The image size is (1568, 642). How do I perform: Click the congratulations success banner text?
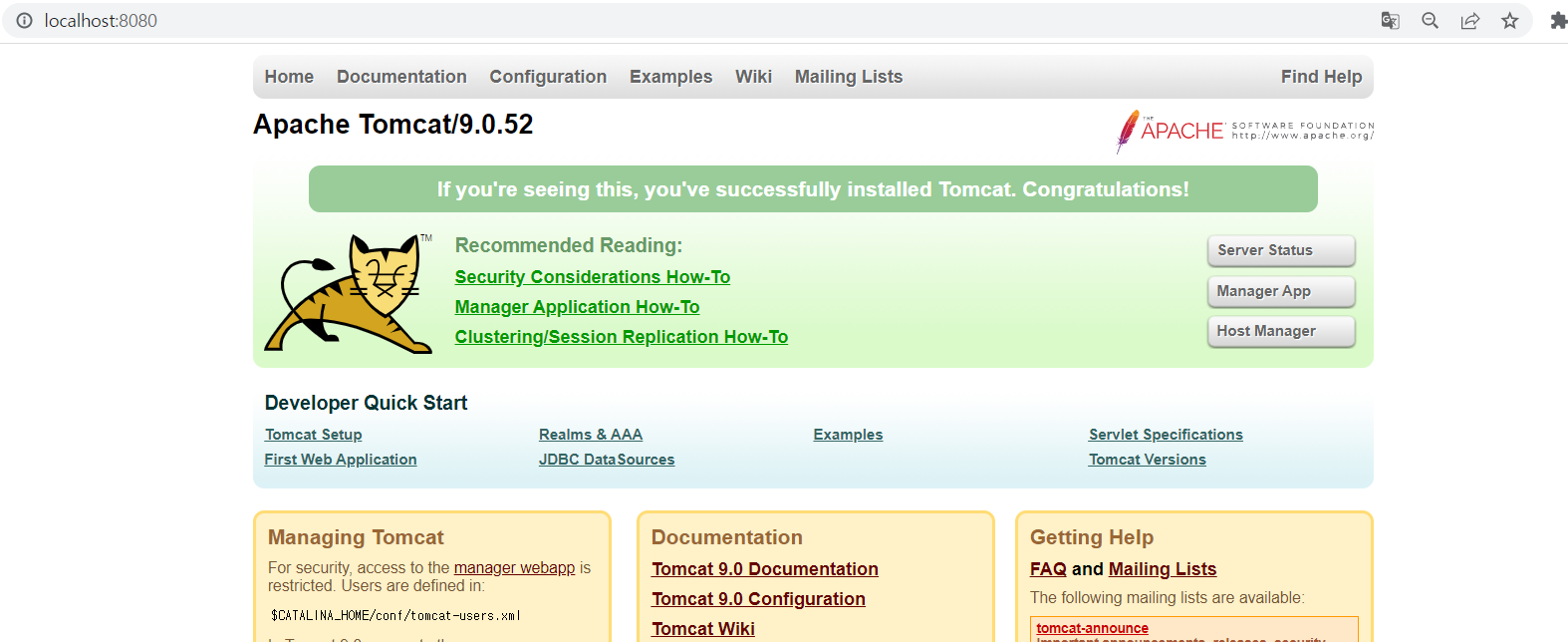(x=813, y=189)
